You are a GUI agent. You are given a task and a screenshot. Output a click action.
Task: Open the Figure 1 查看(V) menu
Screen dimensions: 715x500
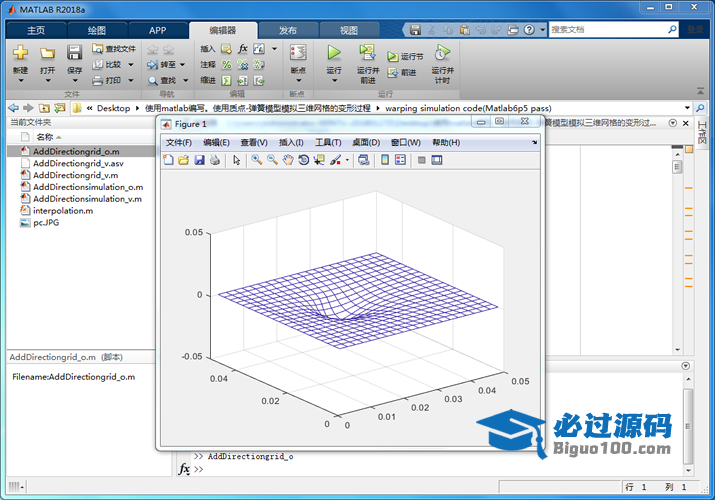[254, 143]
